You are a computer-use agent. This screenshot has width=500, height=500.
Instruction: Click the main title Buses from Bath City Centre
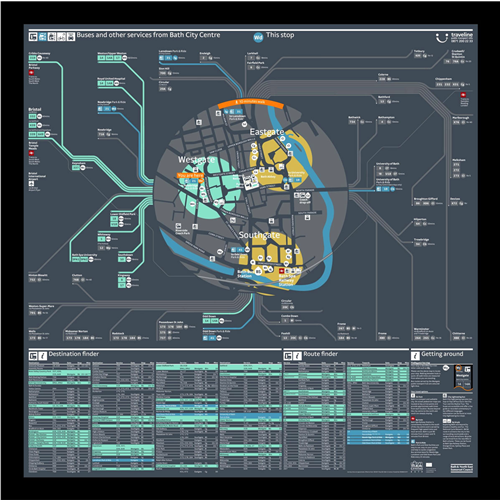148,35
